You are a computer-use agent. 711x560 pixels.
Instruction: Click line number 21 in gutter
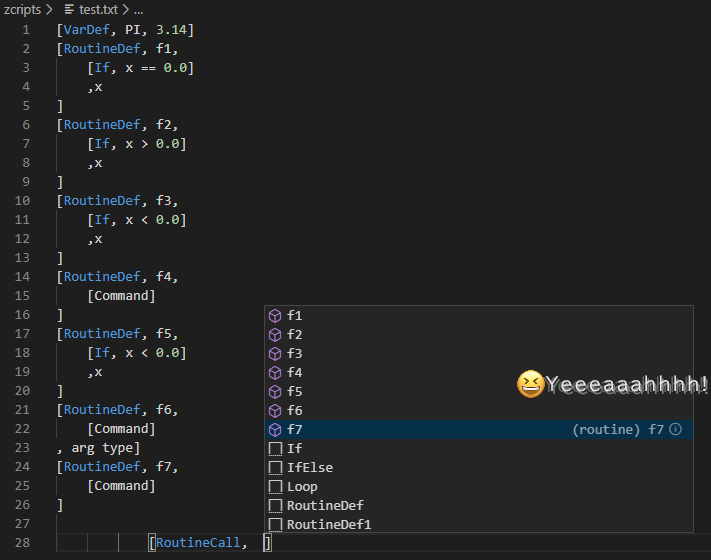click(x=22, y=410)
